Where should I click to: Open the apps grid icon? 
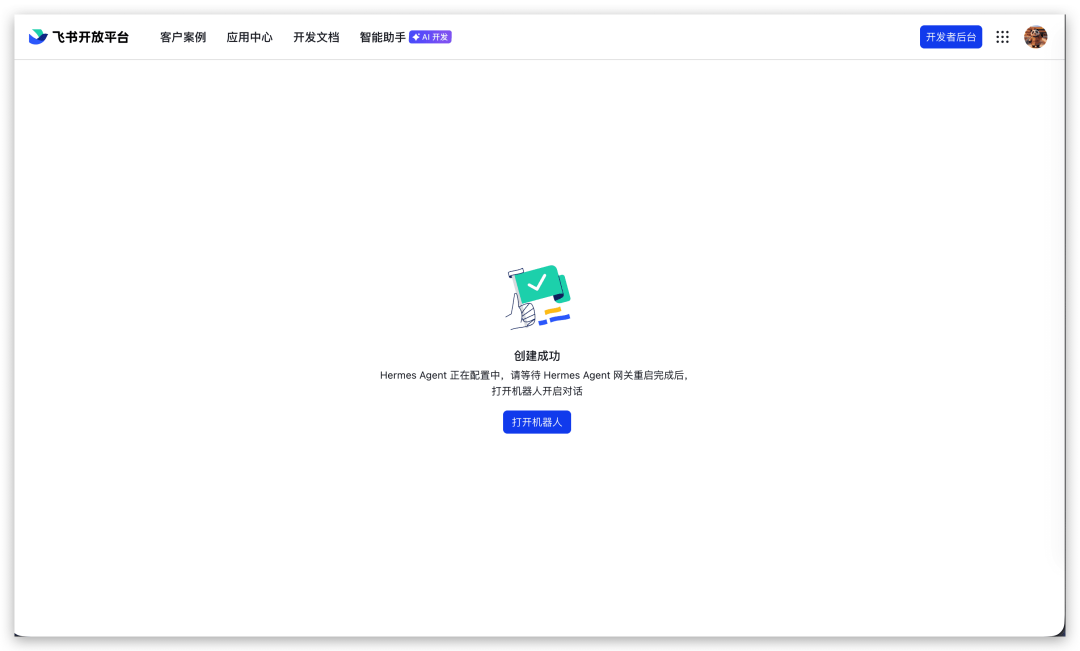click(x=1002, y=37)
